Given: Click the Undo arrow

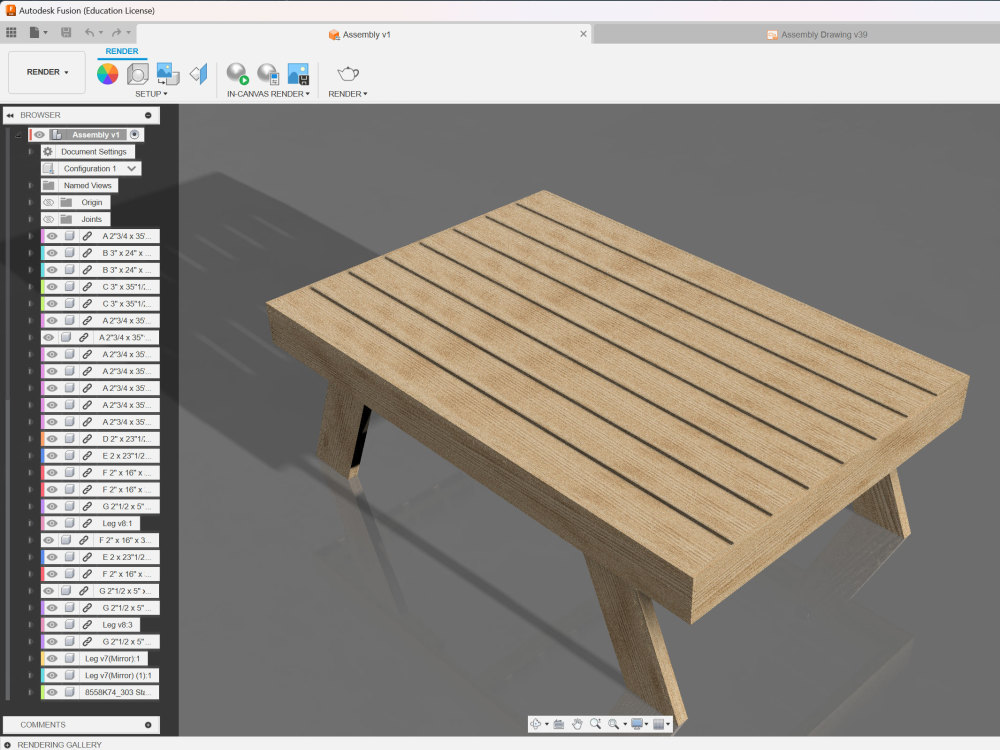Looking at the screenshot, I should [x=89, y=32].
